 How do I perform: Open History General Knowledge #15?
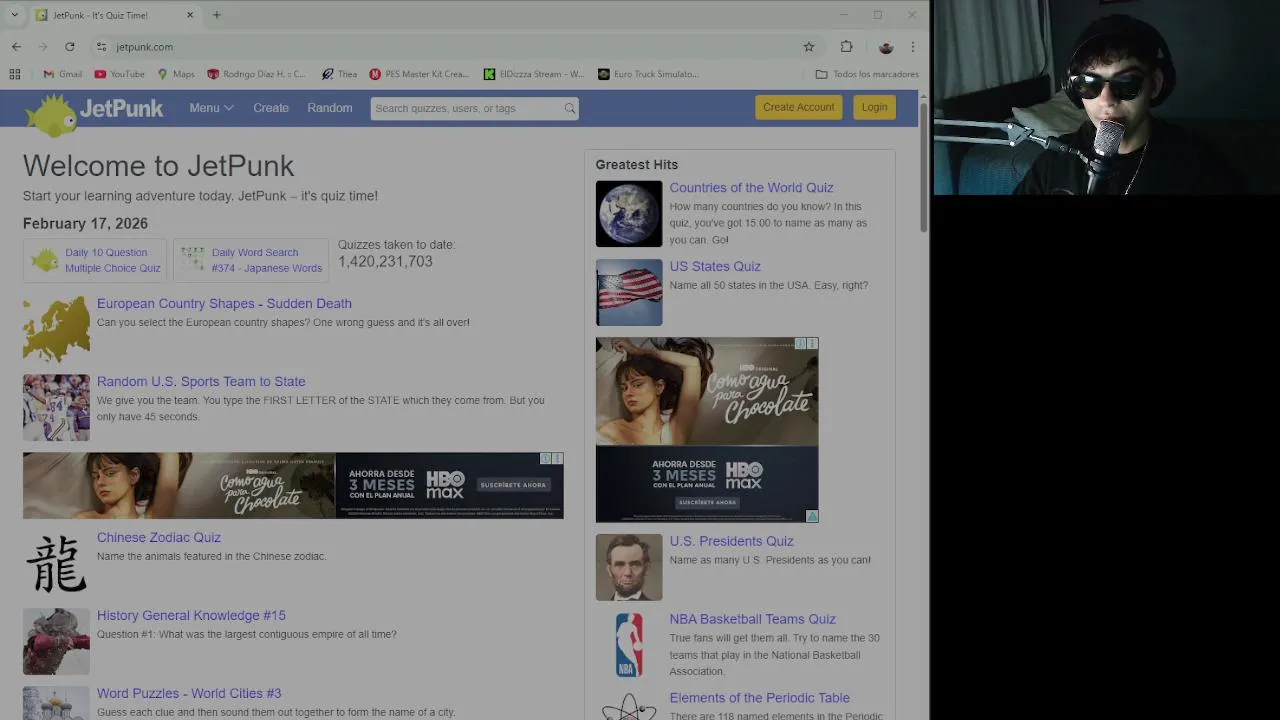191,615
